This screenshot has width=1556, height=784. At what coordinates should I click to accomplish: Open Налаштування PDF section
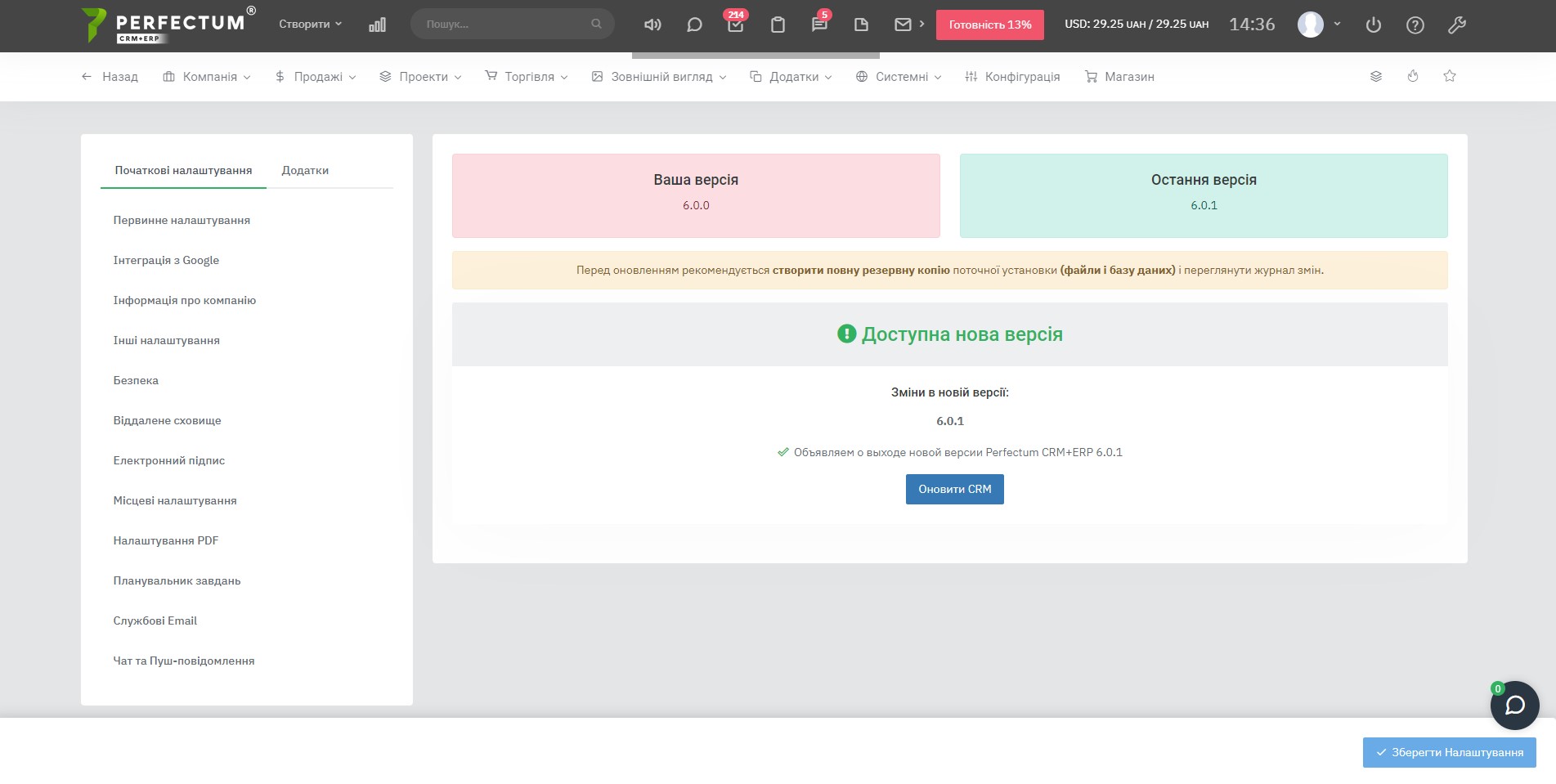tap(166, 541)
